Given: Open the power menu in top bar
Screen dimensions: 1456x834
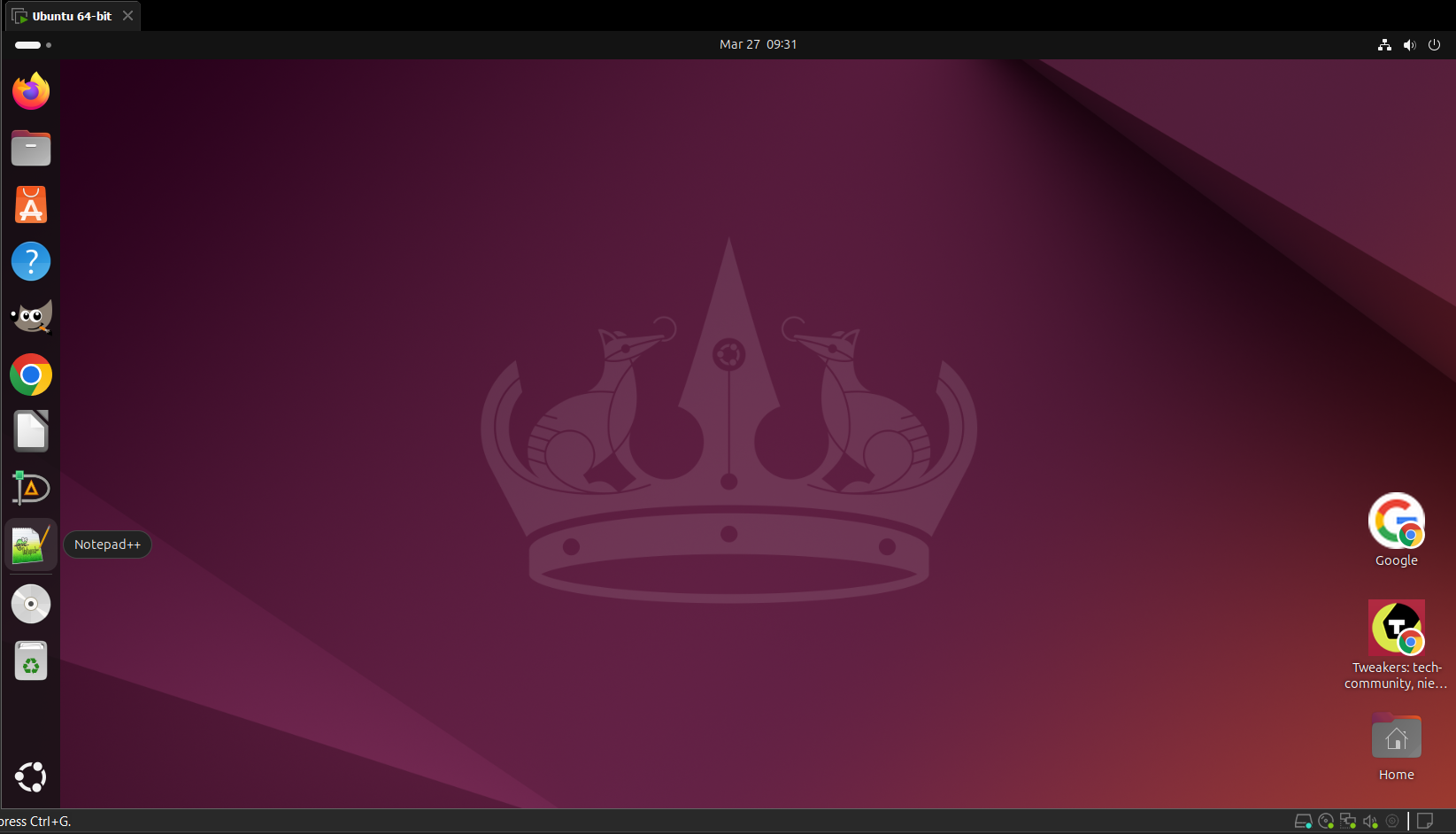Looking at the screenshot, I should pyautogui.click(x=1434, y=45).
